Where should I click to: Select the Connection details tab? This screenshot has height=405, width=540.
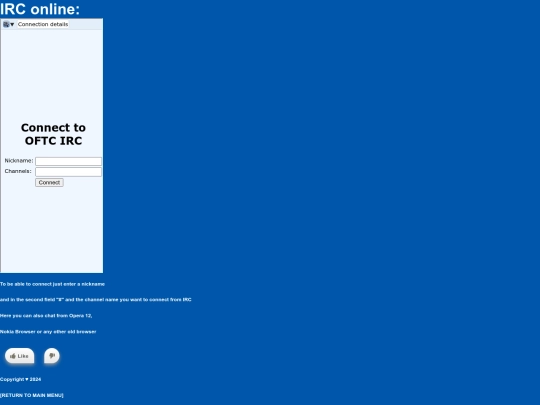click(x=43, y=24)
